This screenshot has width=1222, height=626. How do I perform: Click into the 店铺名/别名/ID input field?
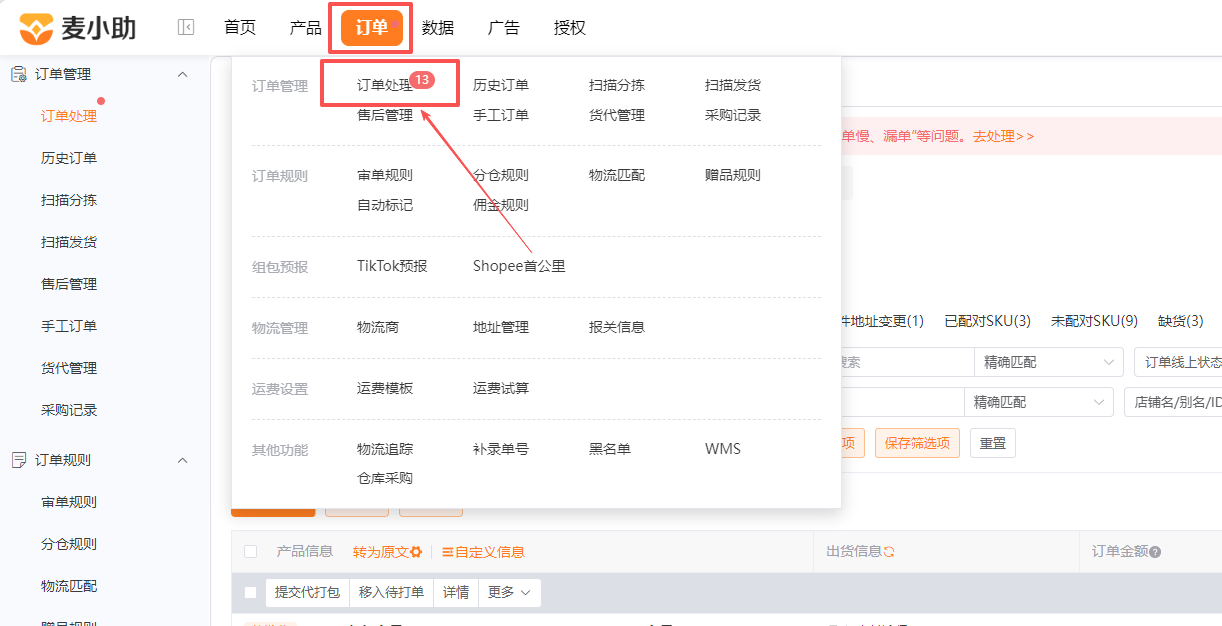[1173, 402]
